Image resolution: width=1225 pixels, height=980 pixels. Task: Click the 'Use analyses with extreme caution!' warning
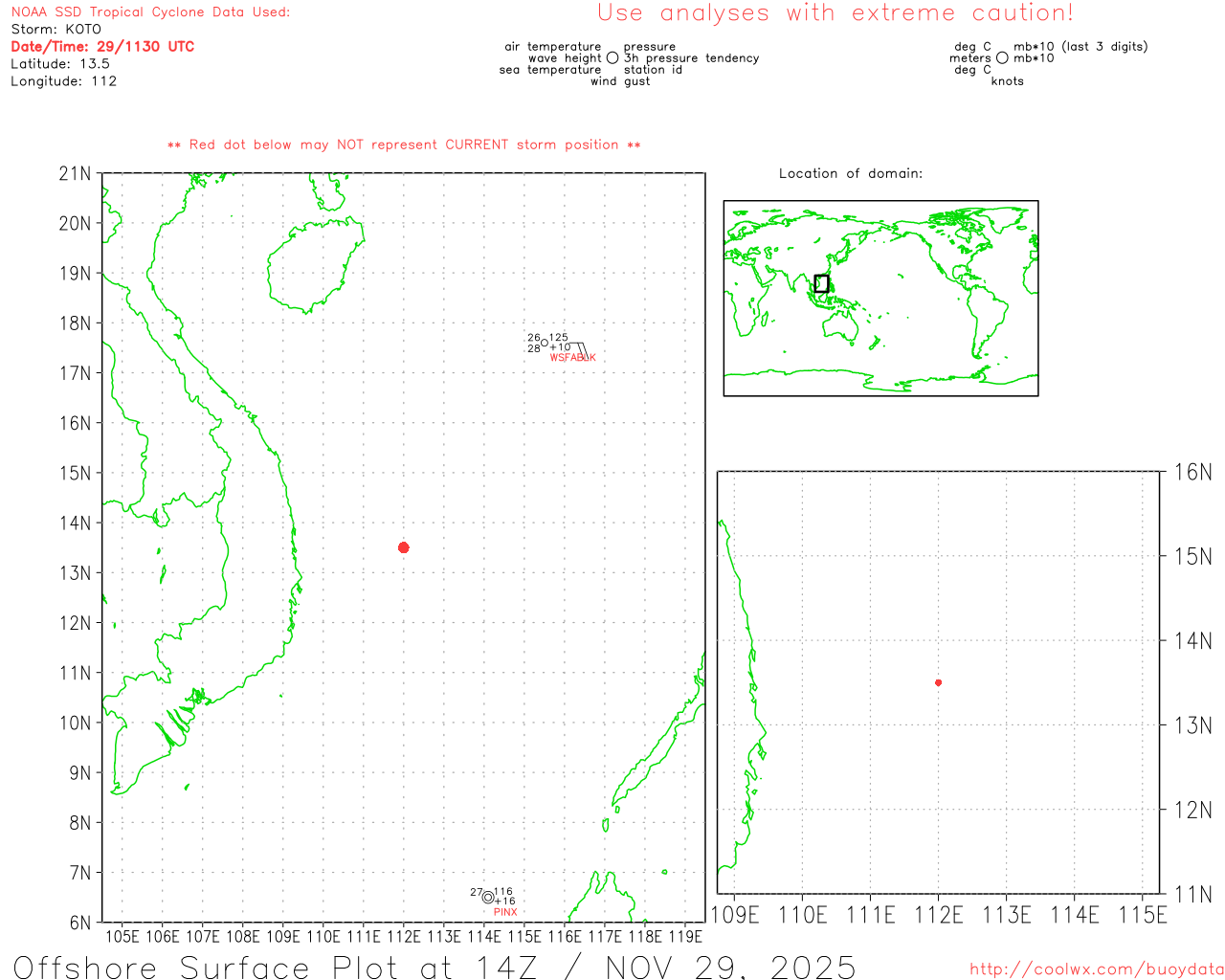[x=835, y=13]
